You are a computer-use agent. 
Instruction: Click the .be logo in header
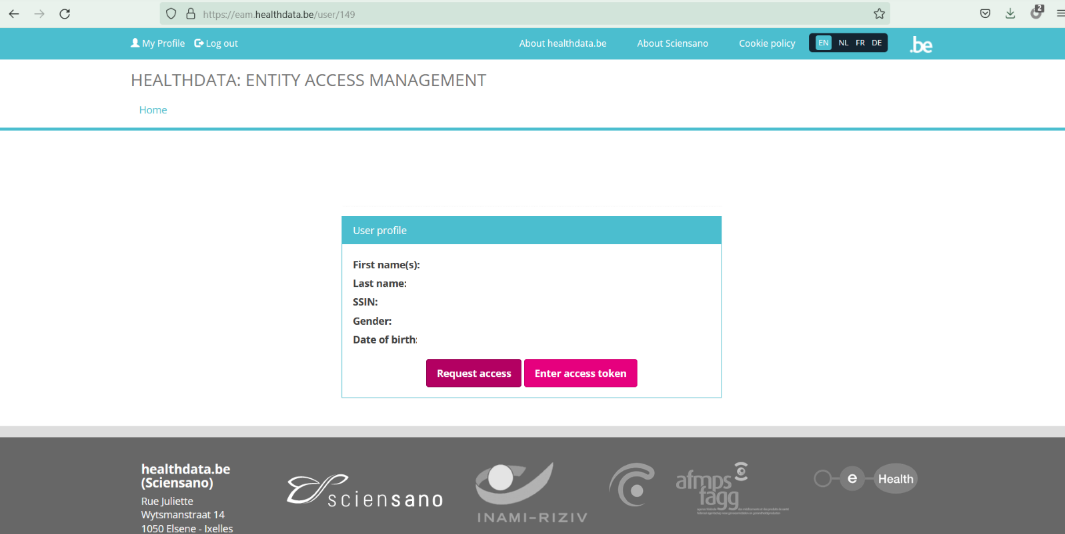[x=920, y=44]
